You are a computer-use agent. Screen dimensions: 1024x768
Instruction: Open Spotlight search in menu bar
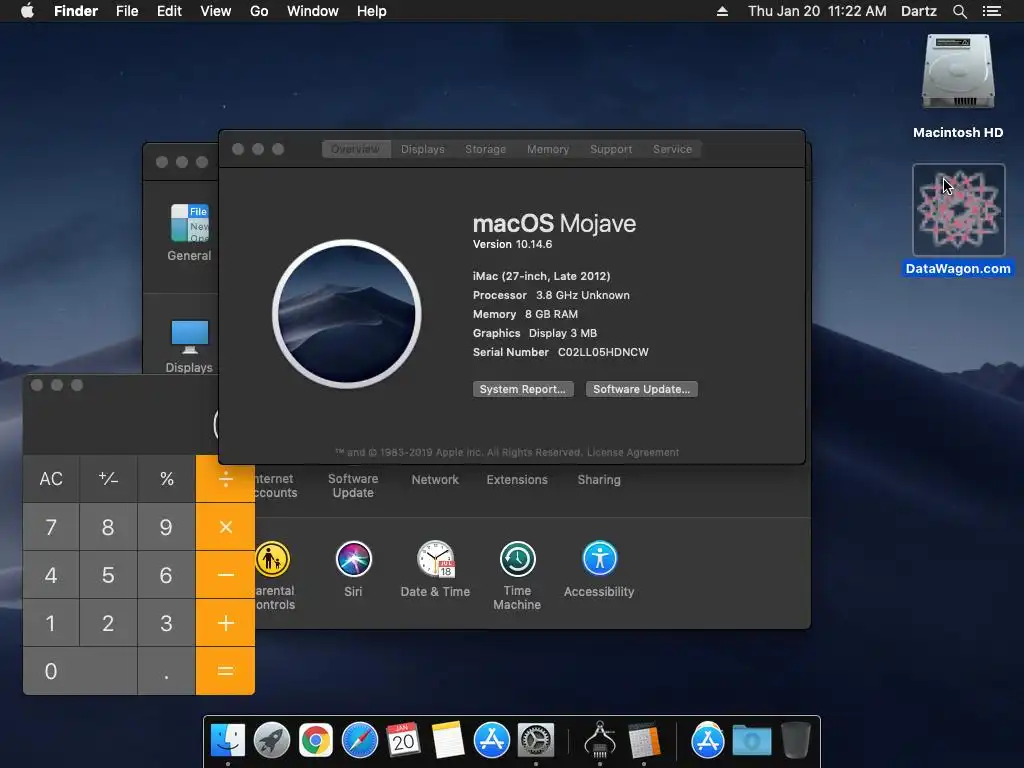pyautogui.click(x=959, y=11)
